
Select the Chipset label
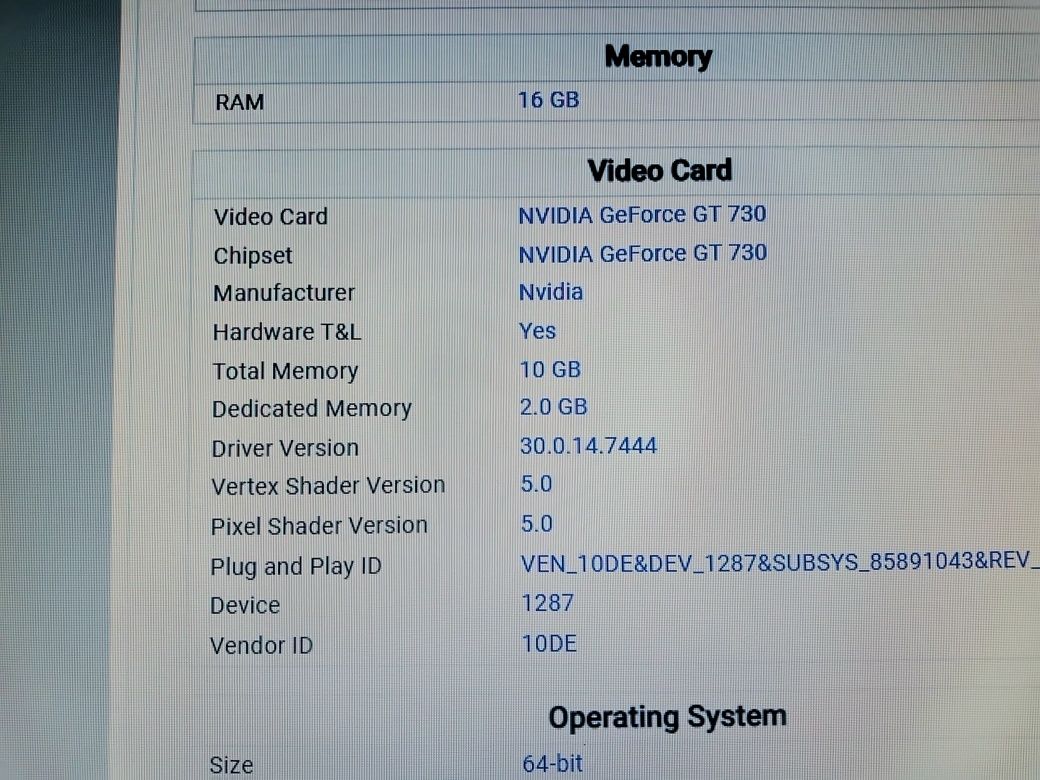(253, 255)
